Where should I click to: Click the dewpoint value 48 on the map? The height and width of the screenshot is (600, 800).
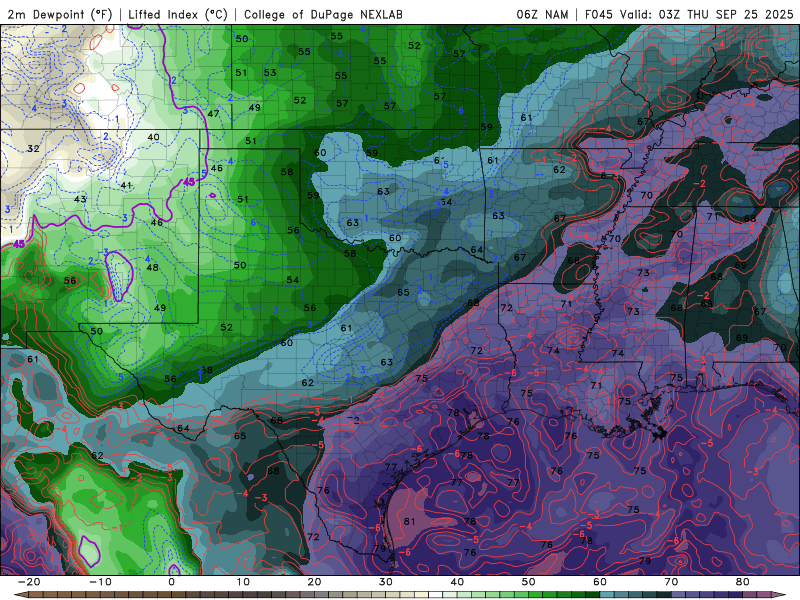pyautogui.click(x=152, y=268)
